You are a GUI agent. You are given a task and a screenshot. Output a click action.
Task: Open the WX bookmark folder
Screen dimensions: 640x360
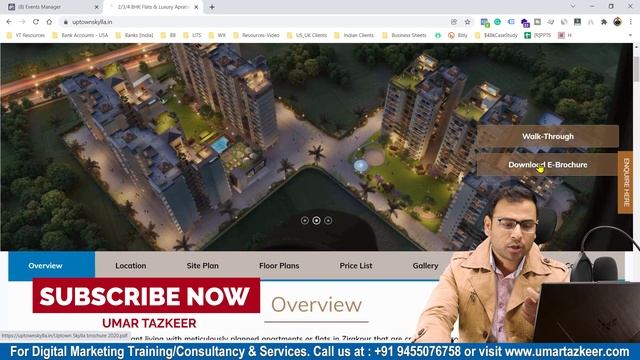point(217,36)
